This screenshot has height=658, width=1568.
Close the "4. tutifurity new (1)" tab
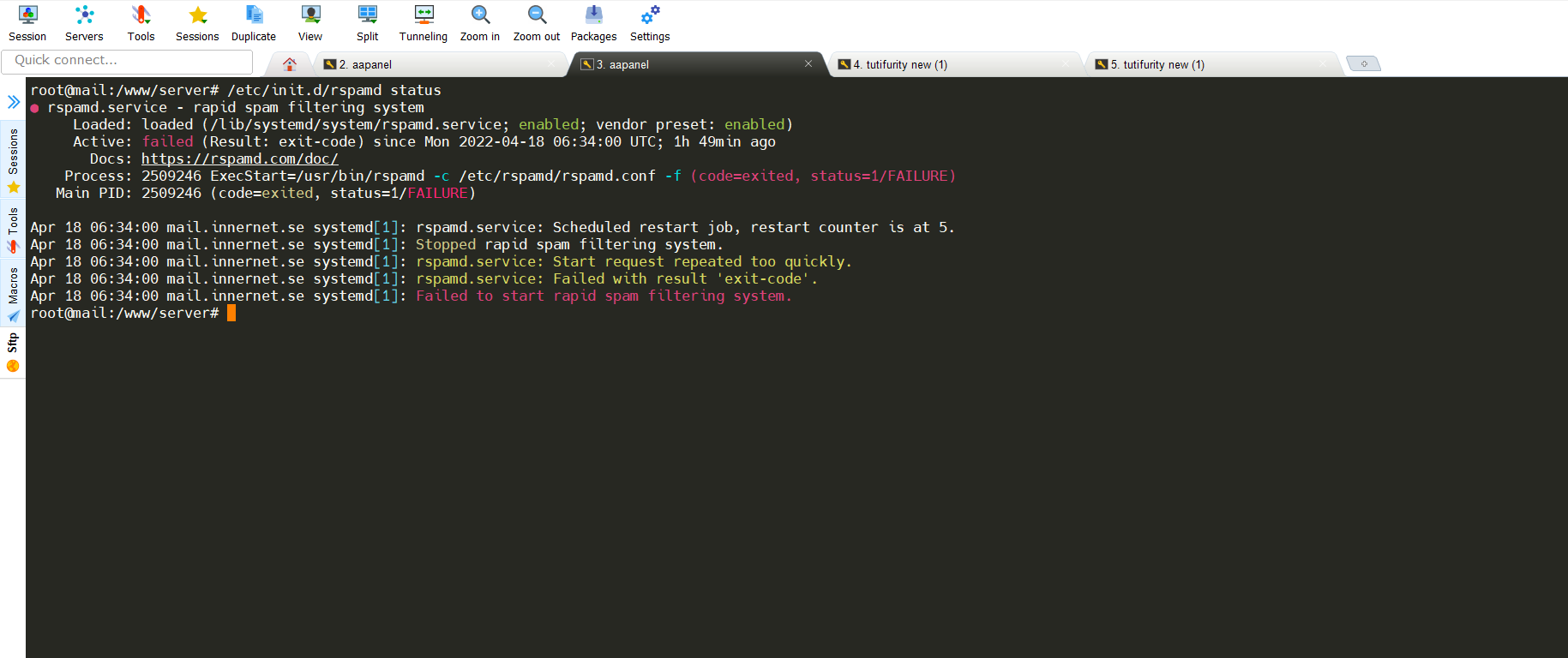coord(1066,63)
